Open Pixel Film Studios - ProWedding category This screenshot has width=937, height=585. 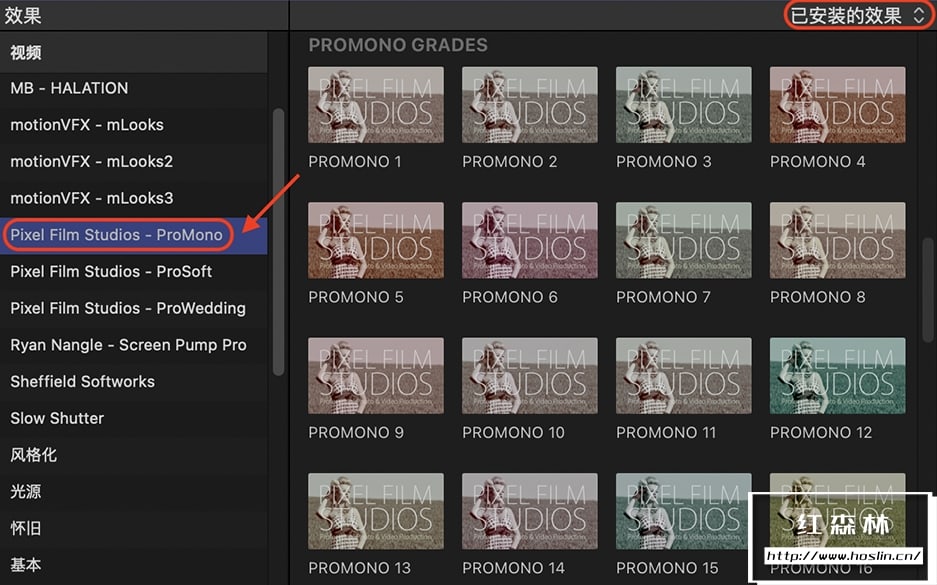point(134,308)
